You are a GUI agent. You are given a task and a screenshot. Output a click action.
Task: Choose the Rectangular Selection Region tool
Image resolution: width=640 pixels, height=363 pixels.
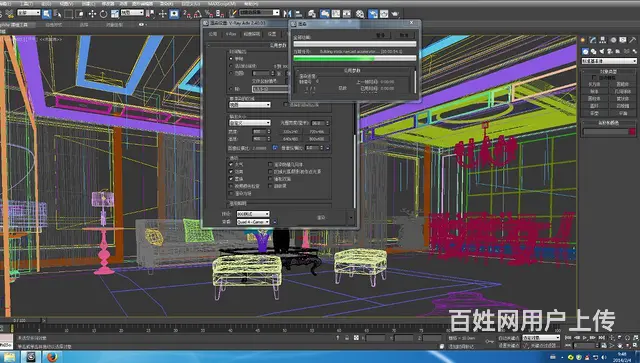click(69, 14)
